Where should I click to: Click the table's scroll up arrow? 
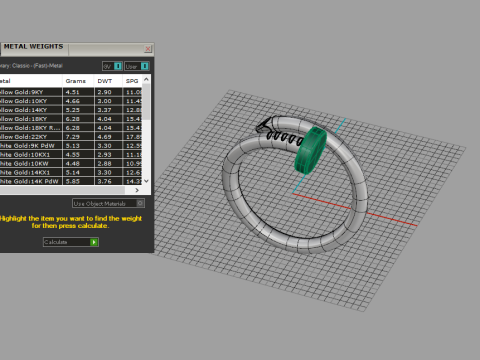[146, 79]
